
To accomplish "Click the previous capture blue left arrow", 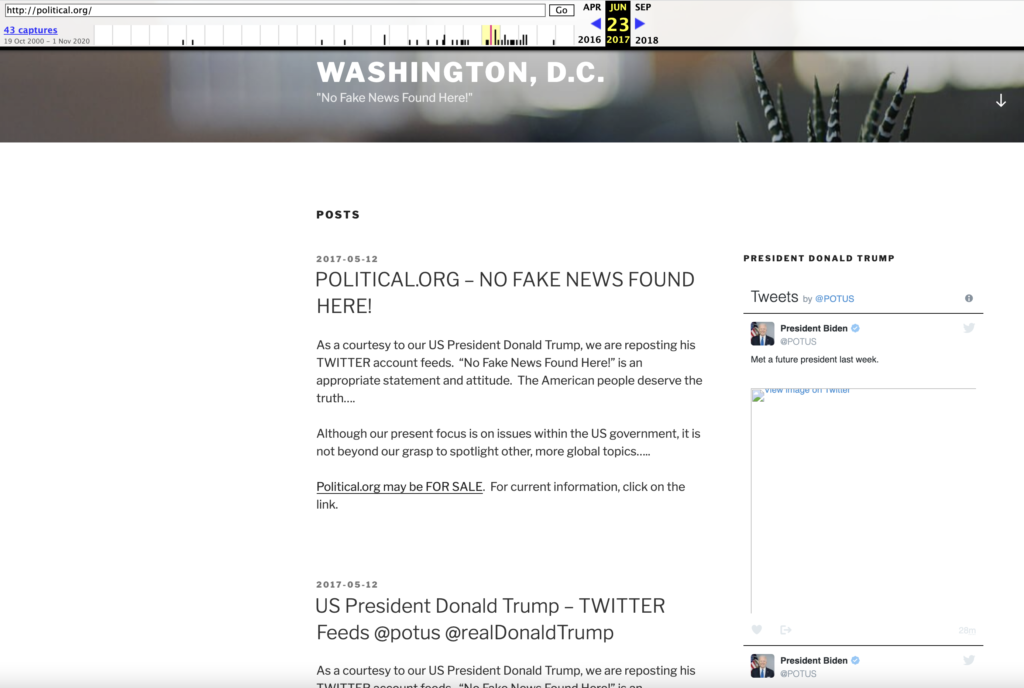I will click(x=595, y=23).
